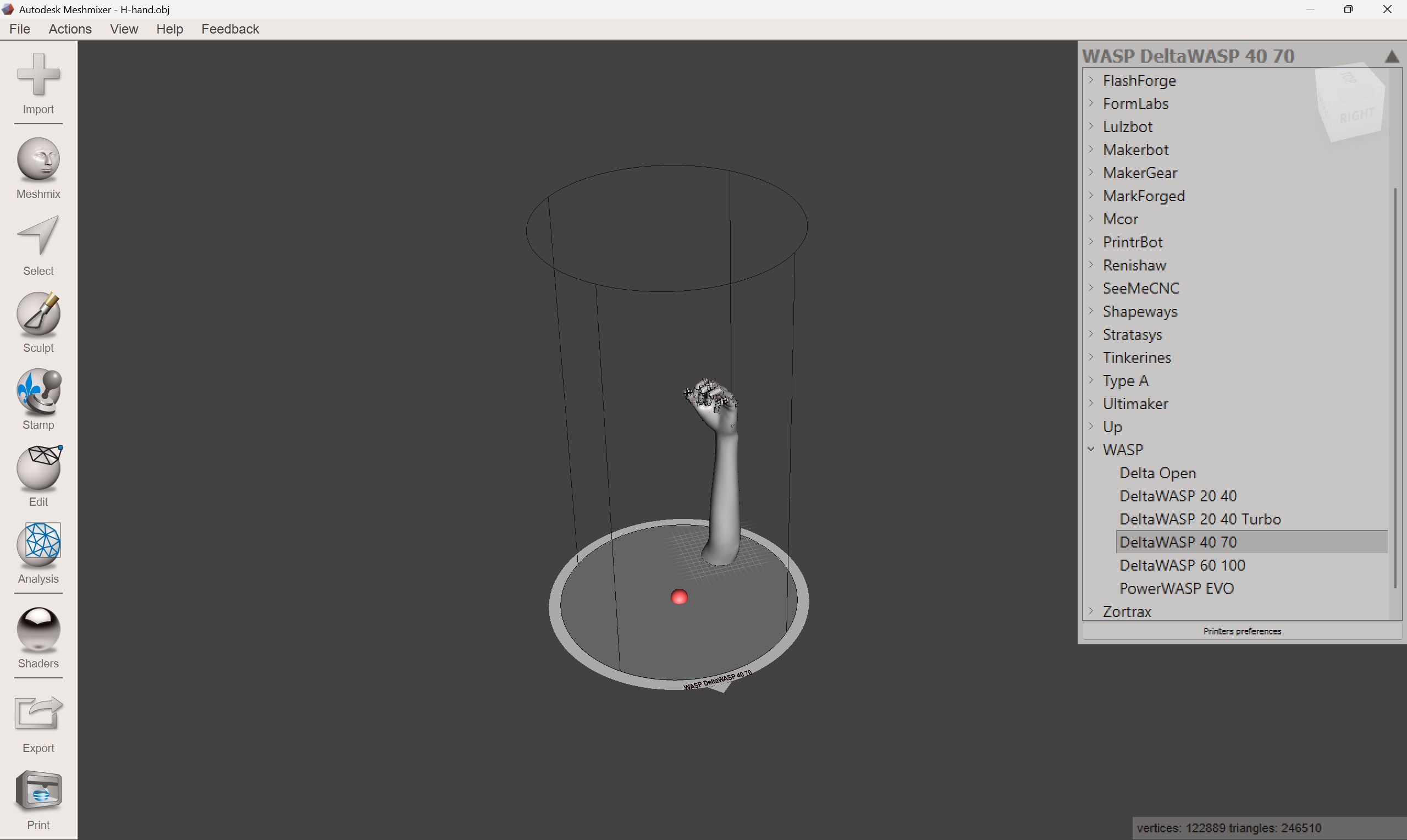The height and width of the screenshot is (840, 1407).
Task: Expand the Type A printer group
Action: [x=1091, y=380]
